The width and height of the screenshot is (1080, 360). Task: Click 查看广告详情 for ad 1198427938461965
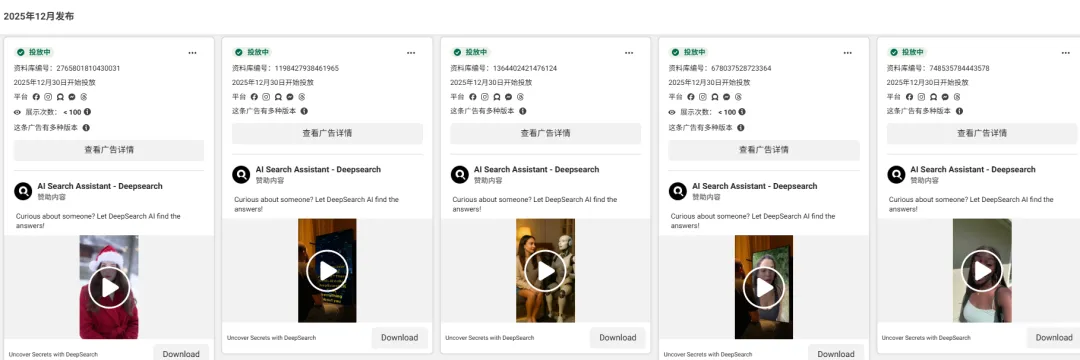(x=327, y=134)
